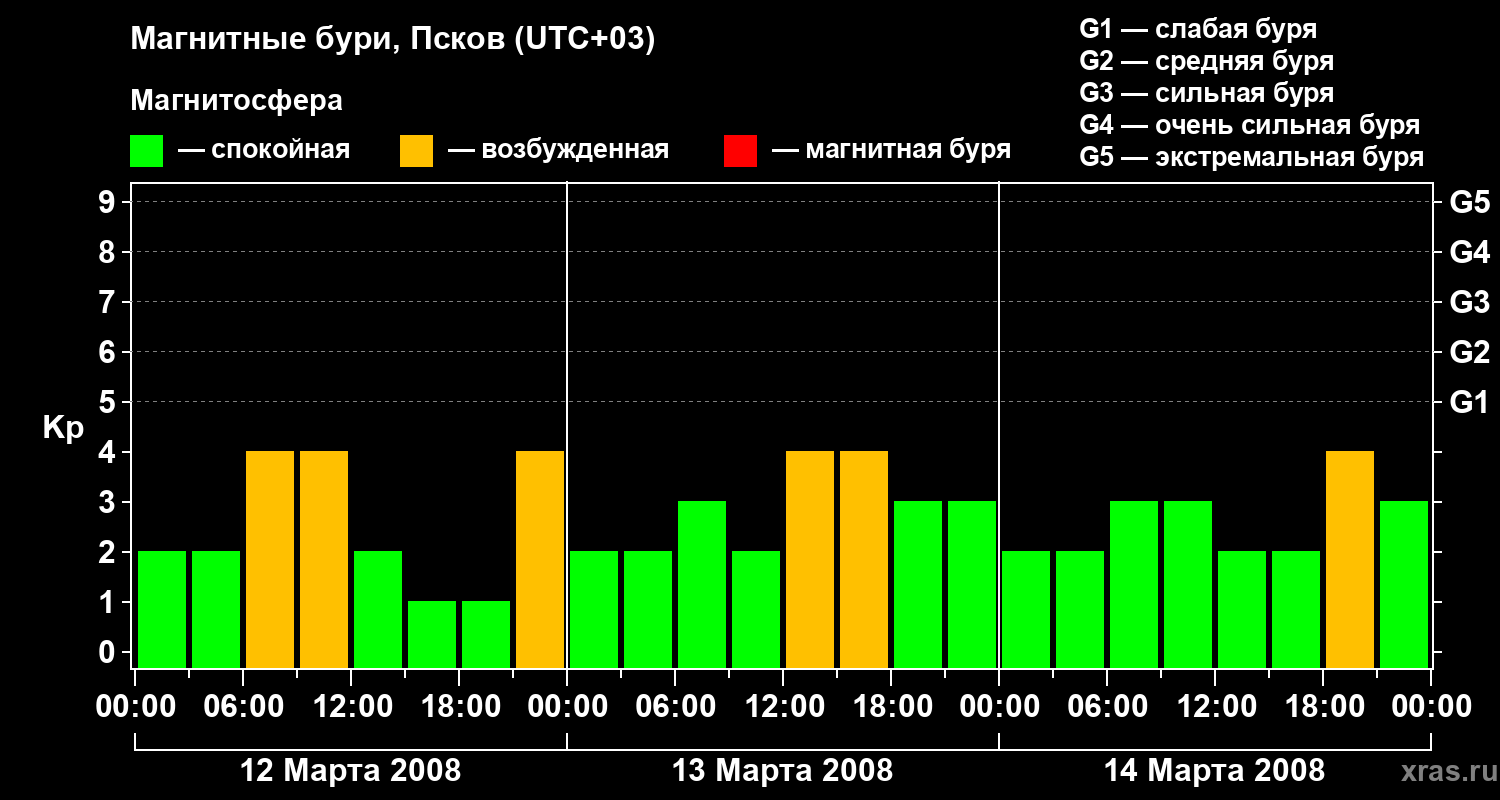
Task: Select the 'G5 — экстремальная буря' legend line
Action: (1252, 157)
